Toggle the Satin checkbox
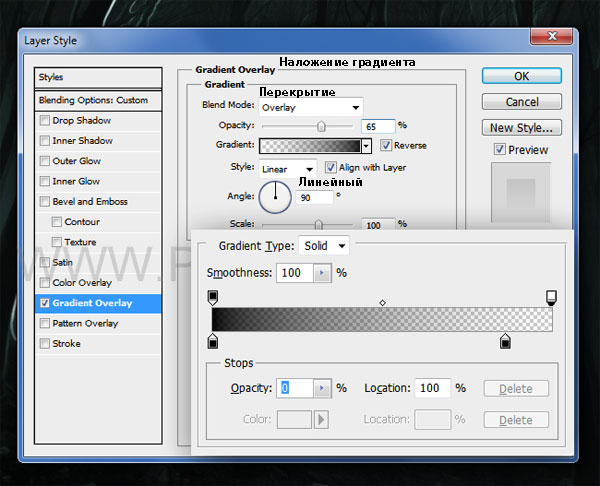 (x=45, y=262)
